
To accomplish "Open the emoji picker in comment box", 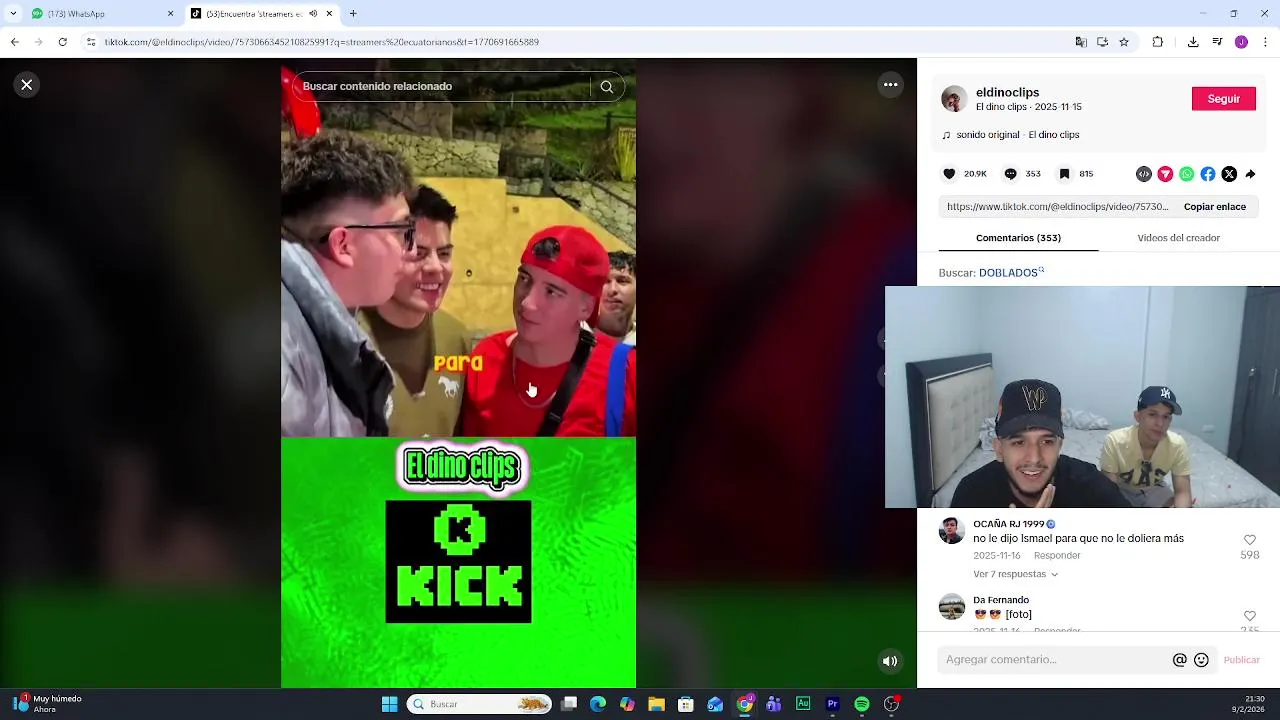I will pos(1201,660).
